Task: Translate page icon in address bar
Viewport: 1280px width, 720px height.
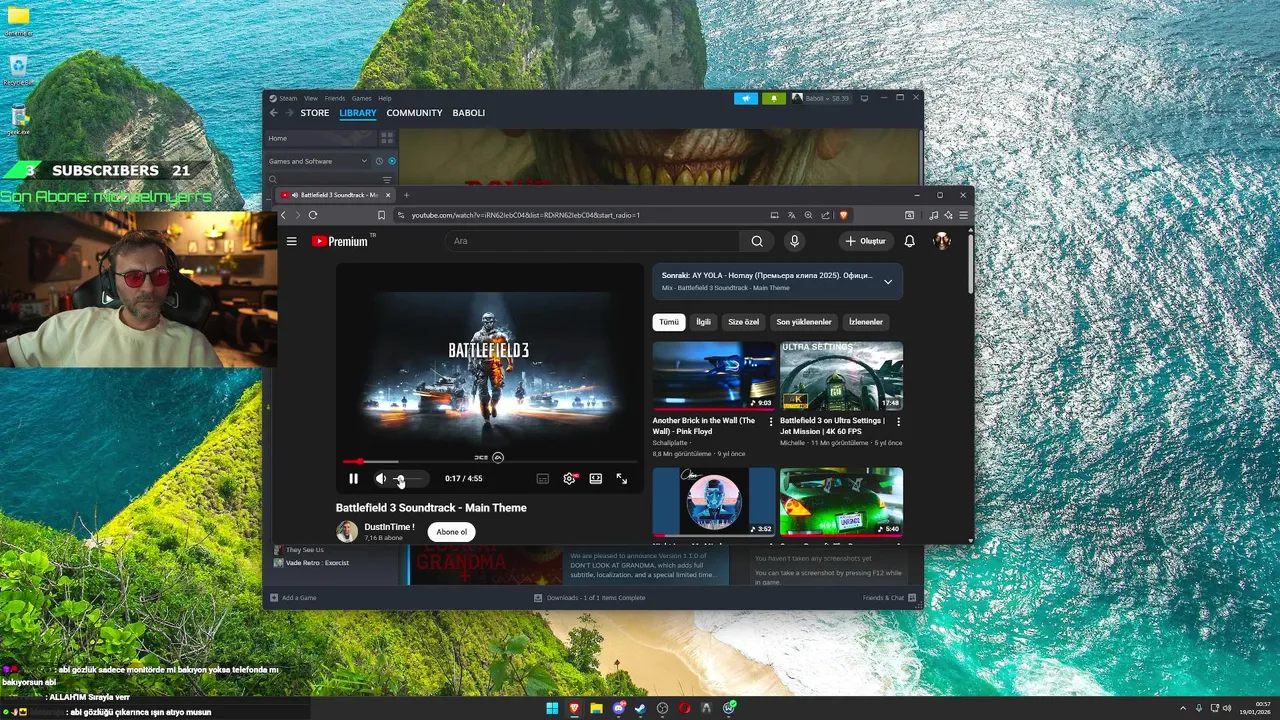Action: click(x=791, y=215)
